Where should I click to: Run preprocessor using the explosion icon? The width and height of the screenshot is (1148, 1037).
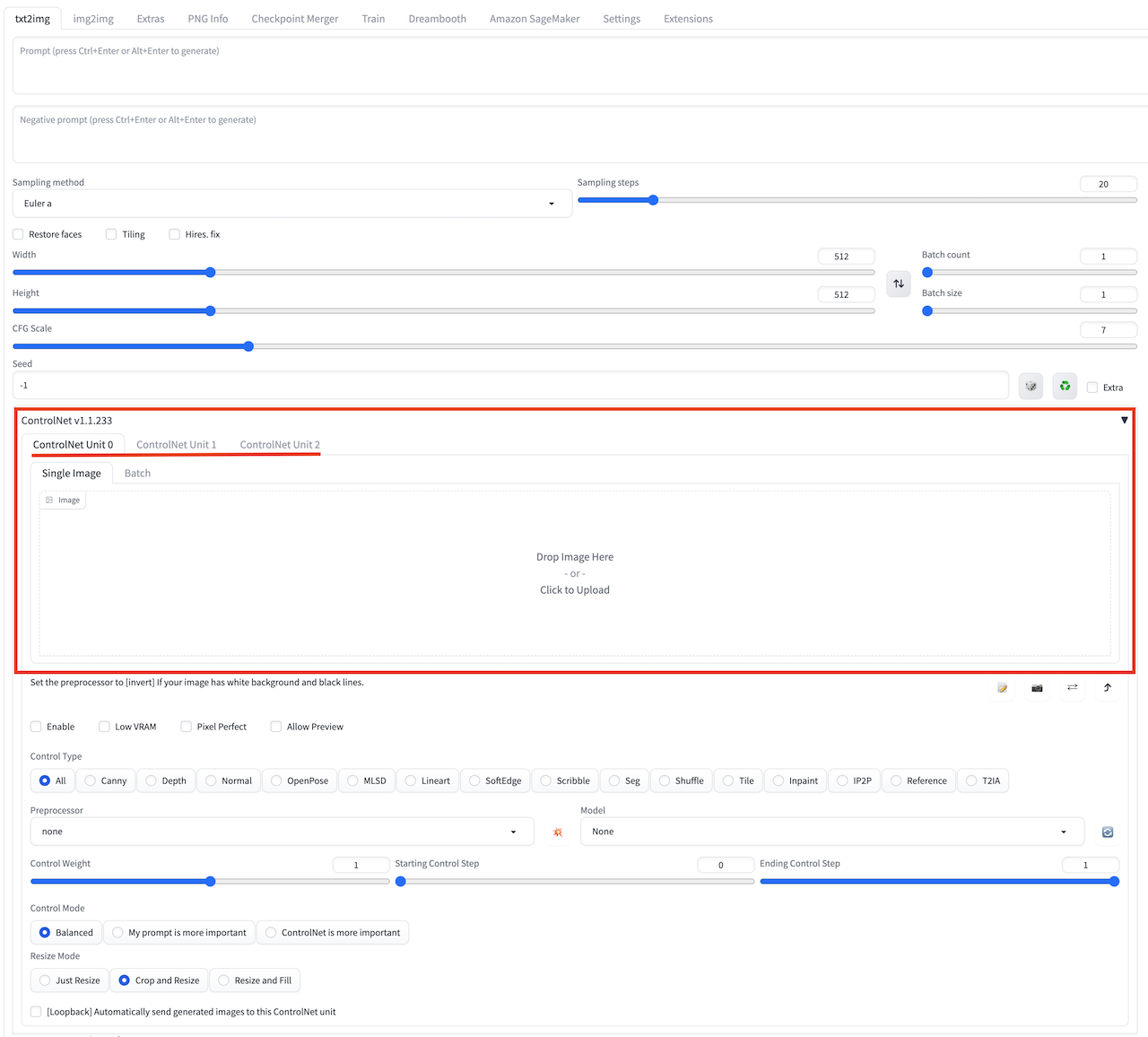tap(557, 832)
